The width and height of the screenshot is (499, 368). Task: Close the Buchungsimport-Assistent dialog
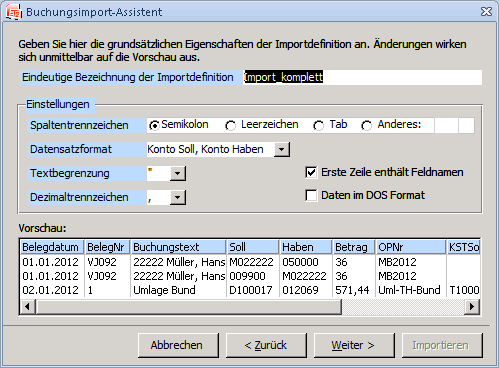[486, 12]
